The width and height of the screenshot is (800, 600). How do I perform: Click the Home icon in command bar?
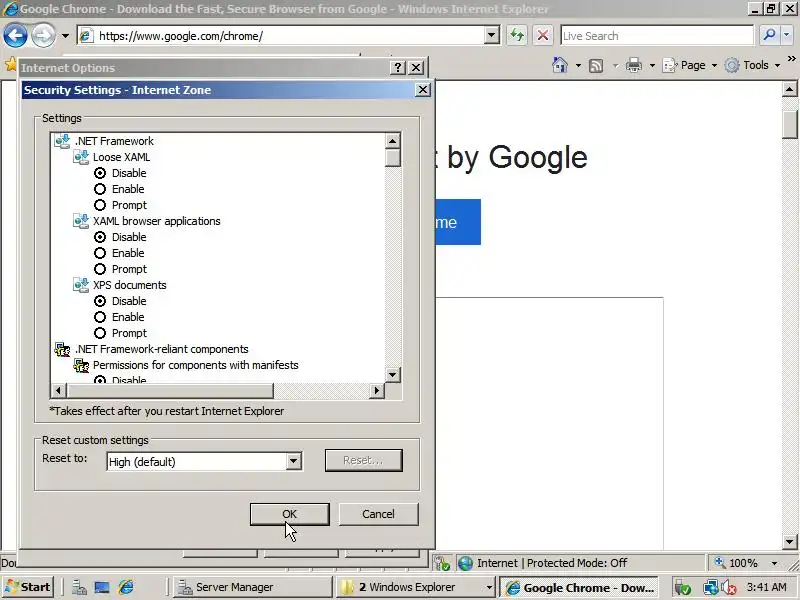pyautogui.click(x=560, y=65)
